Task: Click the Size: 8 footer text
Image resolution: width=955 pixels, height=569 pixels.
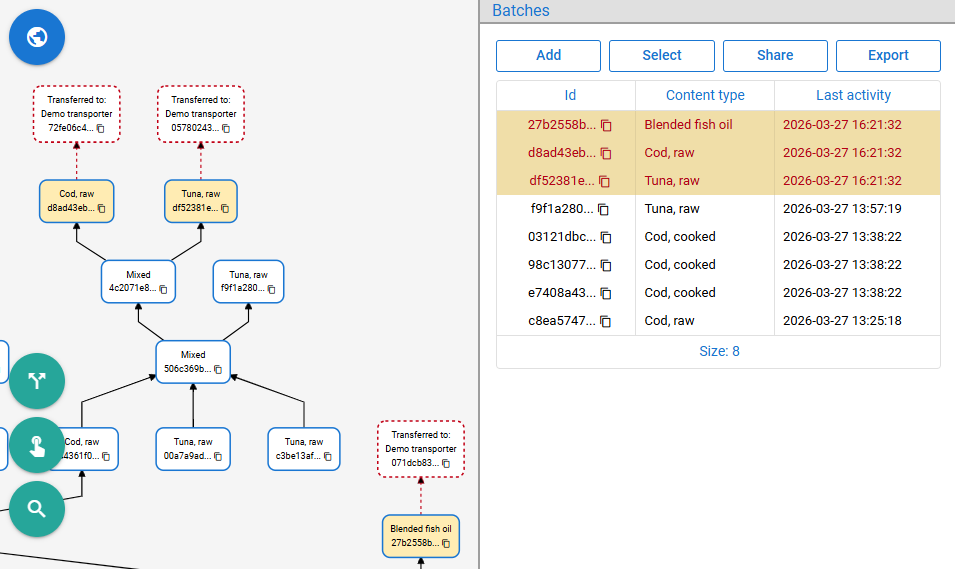Action: pyautogui.click(x=719, y=352)
